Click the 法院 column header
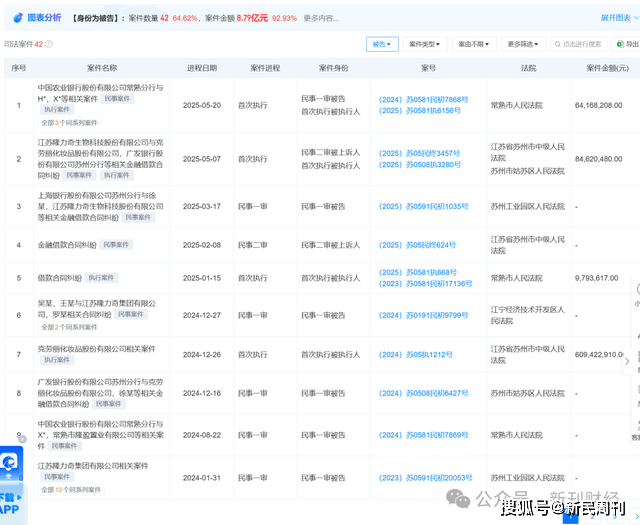The width and height of the screenshot is (640, 525). coord(529,68)
